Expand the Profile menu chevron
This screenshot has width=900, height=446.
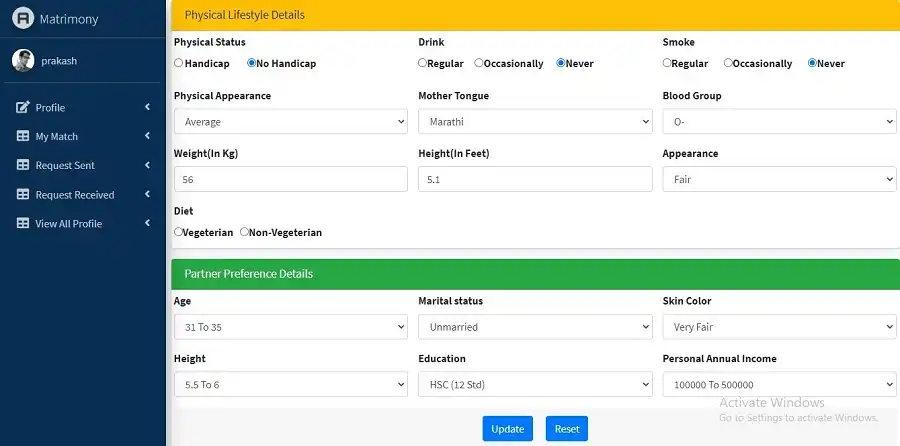pos(147,108)
